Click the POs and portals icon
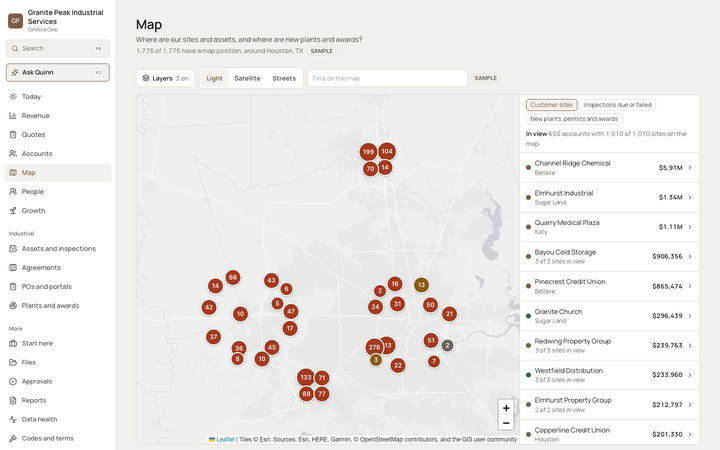 coord(13,287)
